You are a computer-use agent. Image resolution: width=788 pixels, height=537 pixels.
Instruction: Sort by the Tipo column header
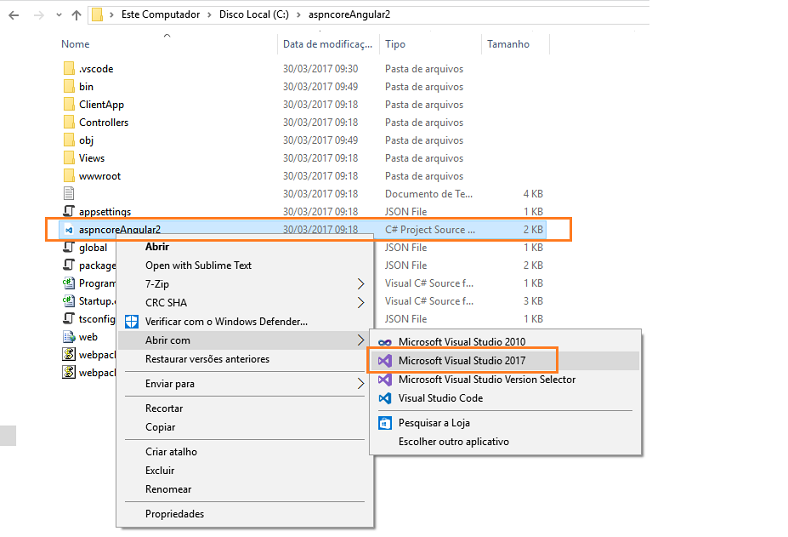395,44
